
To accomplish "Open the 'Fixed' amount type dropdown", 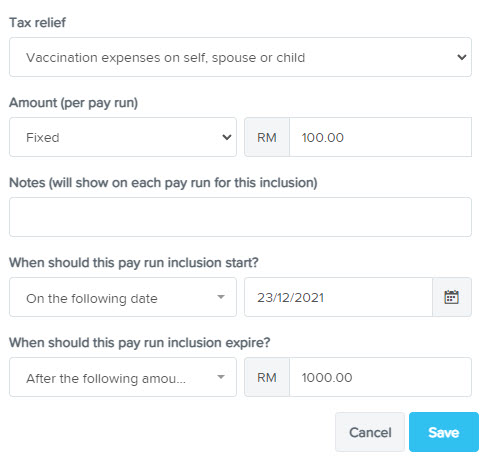I will (x=123, y=137).
